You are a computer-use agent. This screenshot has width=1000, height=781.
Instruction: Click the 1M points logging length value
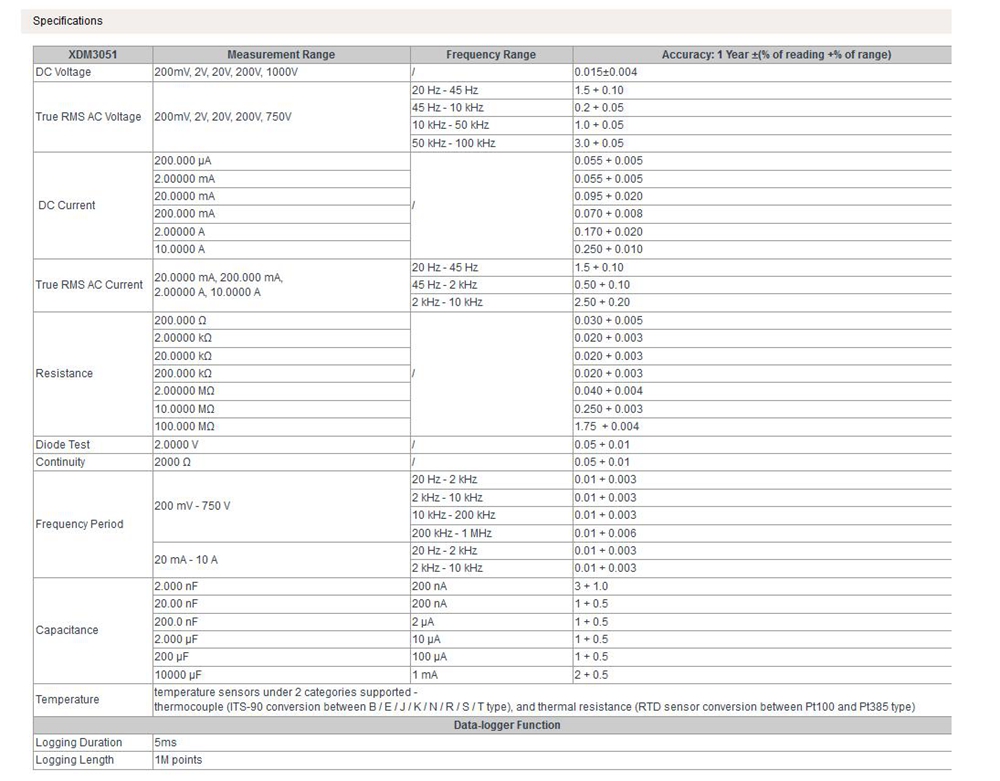pos(178,760)
